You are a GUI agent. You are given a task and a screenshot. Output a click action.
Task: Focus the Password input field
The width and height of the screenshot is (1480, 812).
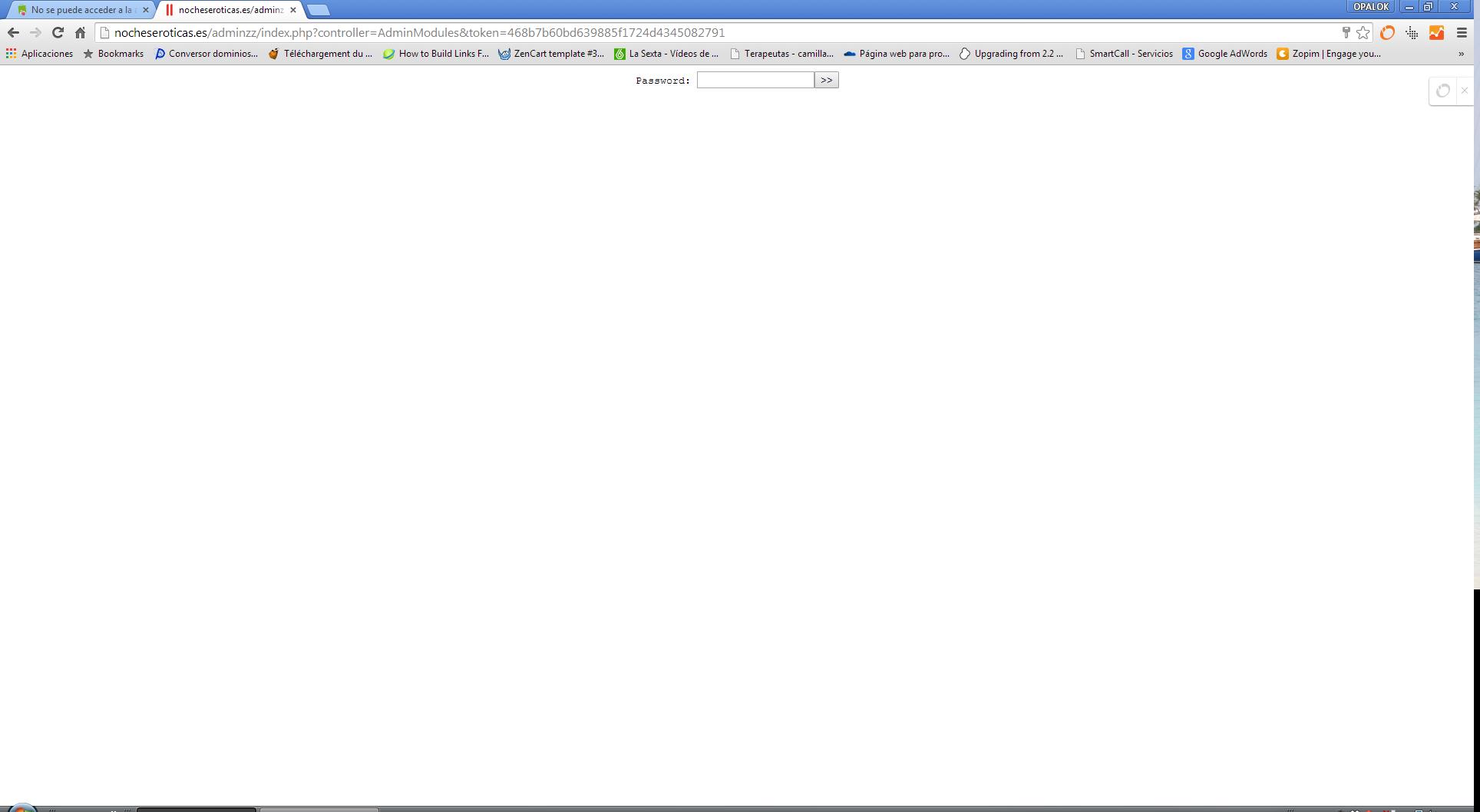(755, 80)
